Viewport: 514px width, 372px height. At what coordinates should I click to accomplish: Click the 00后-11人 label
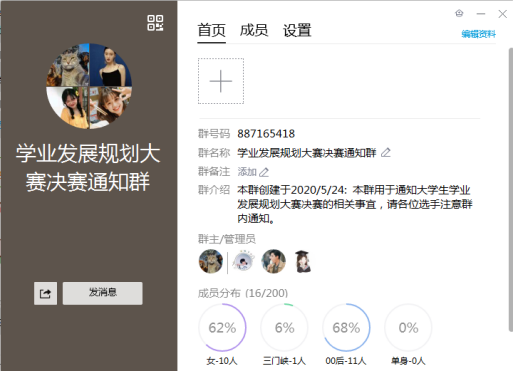pyautogui.click(x=346, y=361)
